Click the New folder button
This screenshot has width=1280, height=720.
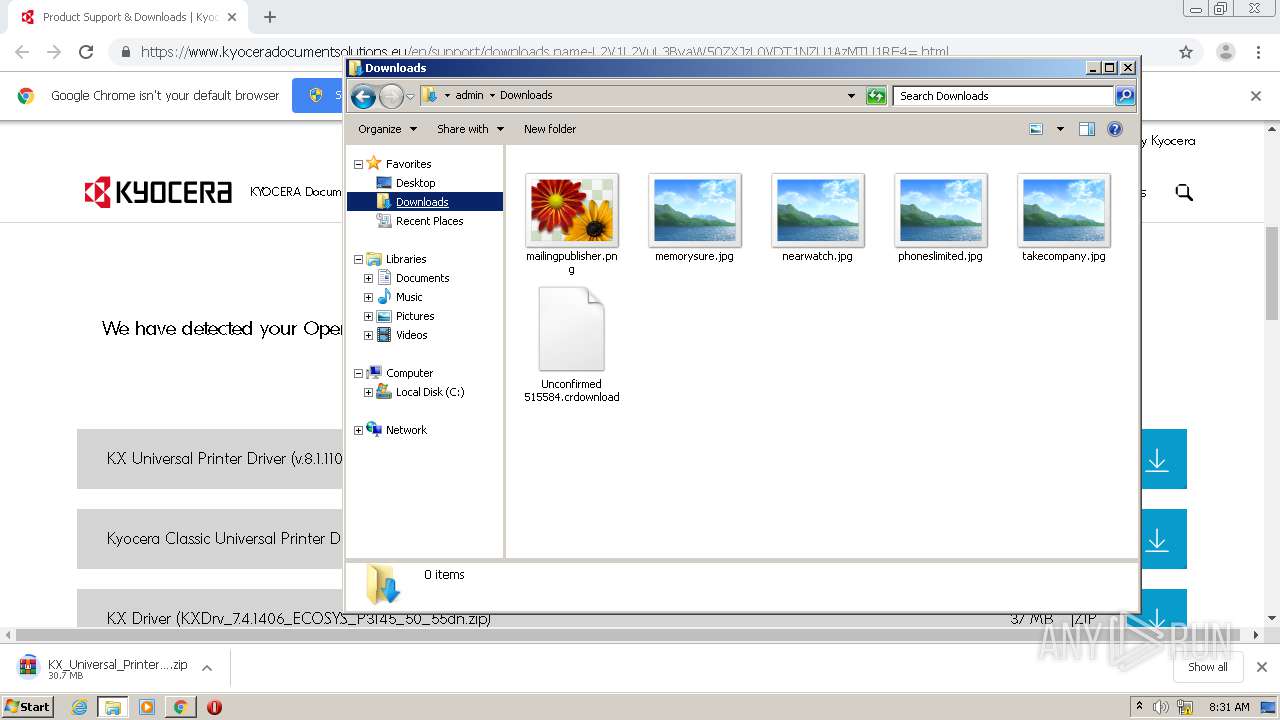tap(550, 129)
